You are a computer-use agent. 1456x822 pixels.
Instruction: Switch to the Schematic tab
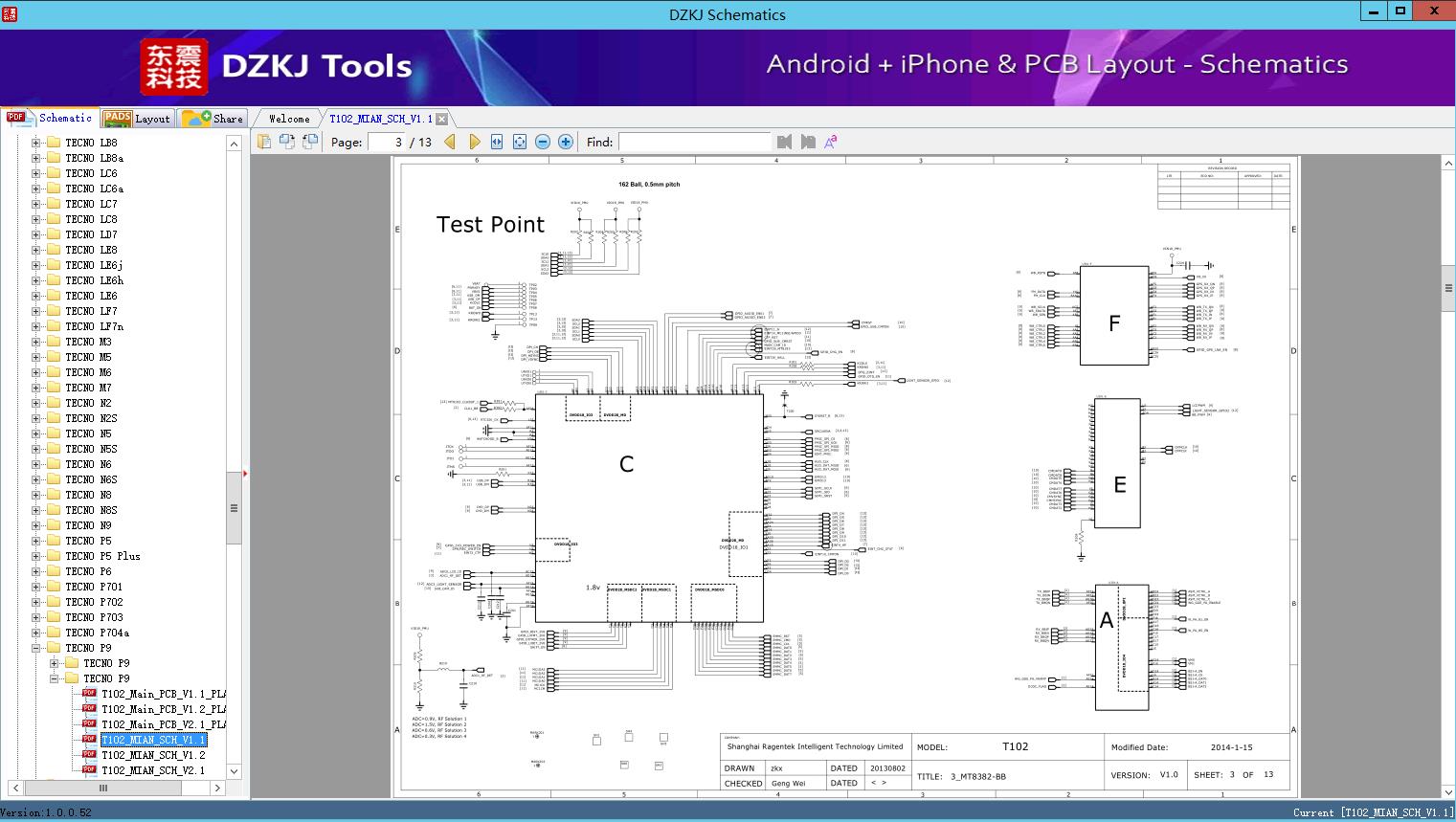50,118
